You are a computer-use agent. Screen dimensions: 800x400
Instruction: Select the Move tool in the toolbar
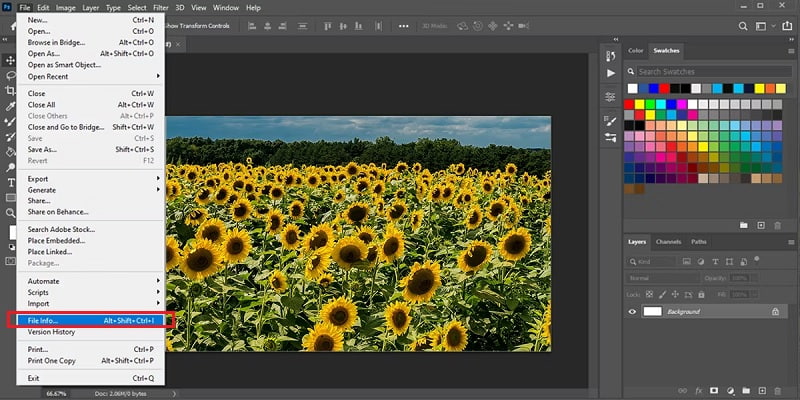(10, 61)
